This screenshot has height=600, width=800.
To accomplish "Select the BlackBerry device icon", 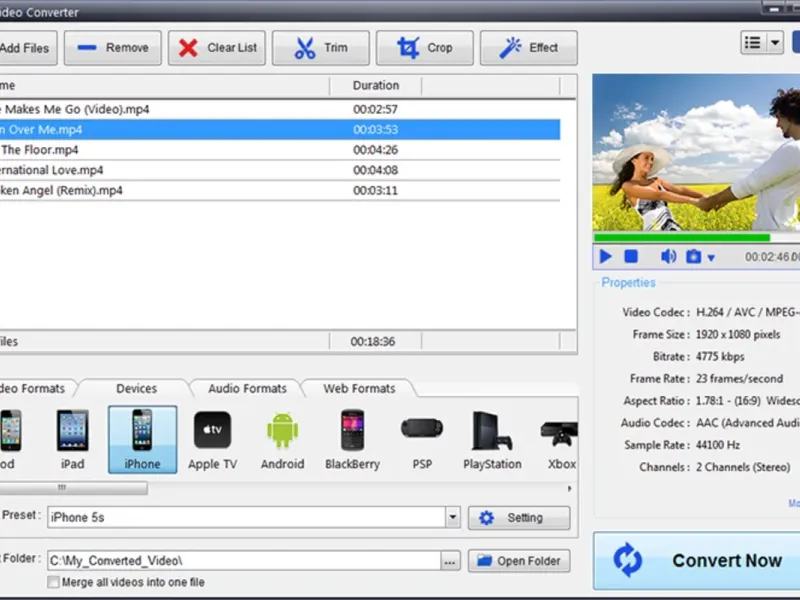I will coord(353,439).
